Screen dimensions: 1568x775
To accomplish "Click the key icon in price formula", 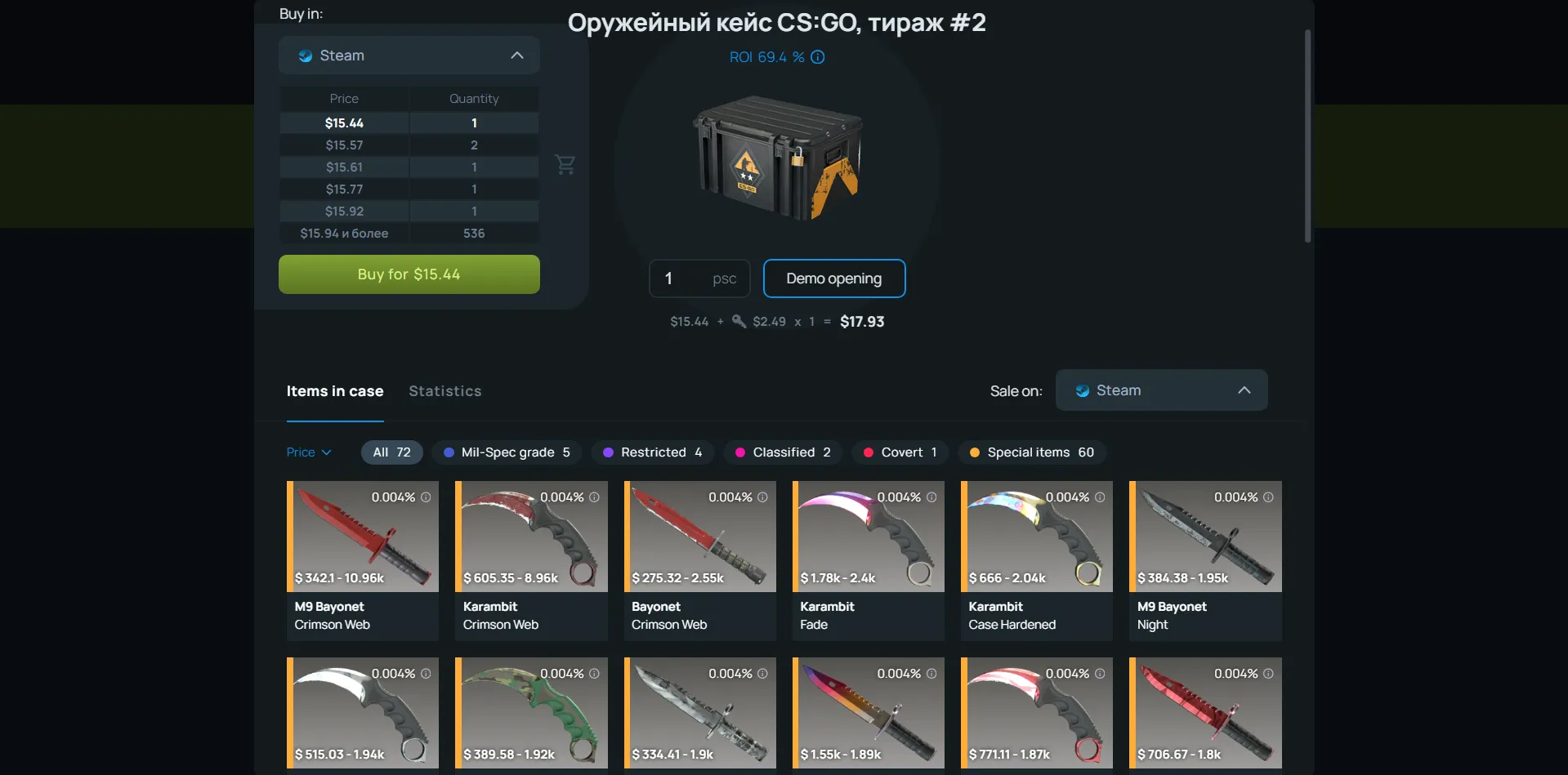I will coord(739,321).
